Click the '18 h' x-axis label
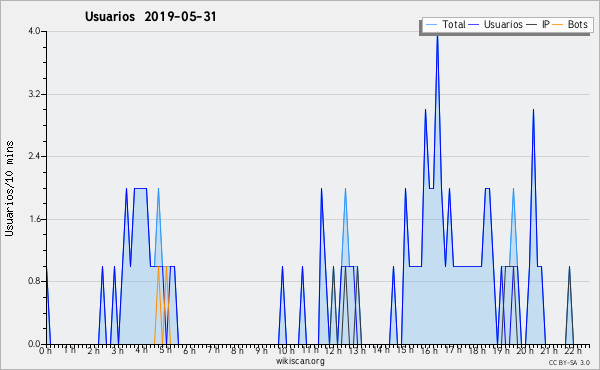This screenshot has width=600, height=370. point(477,350)
